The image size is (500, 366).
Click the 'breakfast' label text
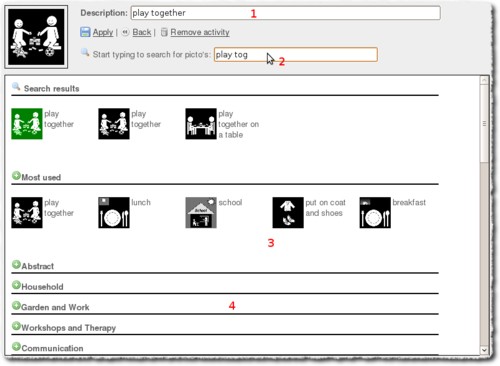pos(409,203)
